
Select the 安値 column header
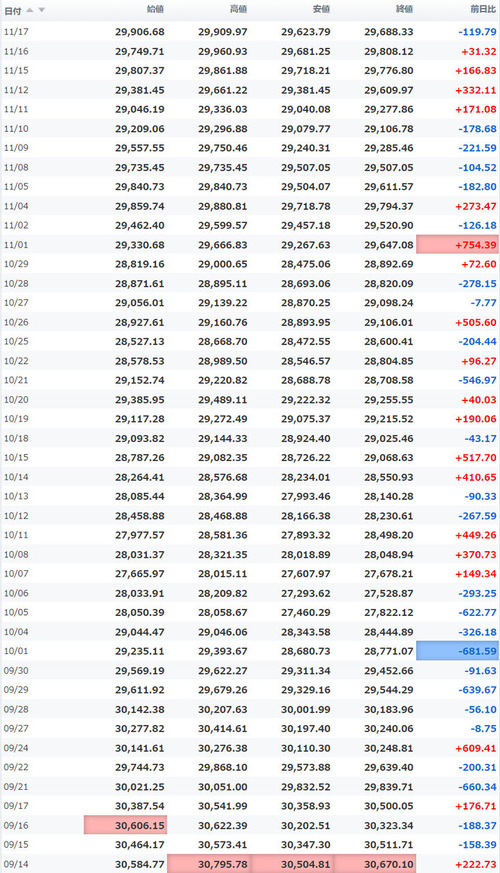[321, 9]
